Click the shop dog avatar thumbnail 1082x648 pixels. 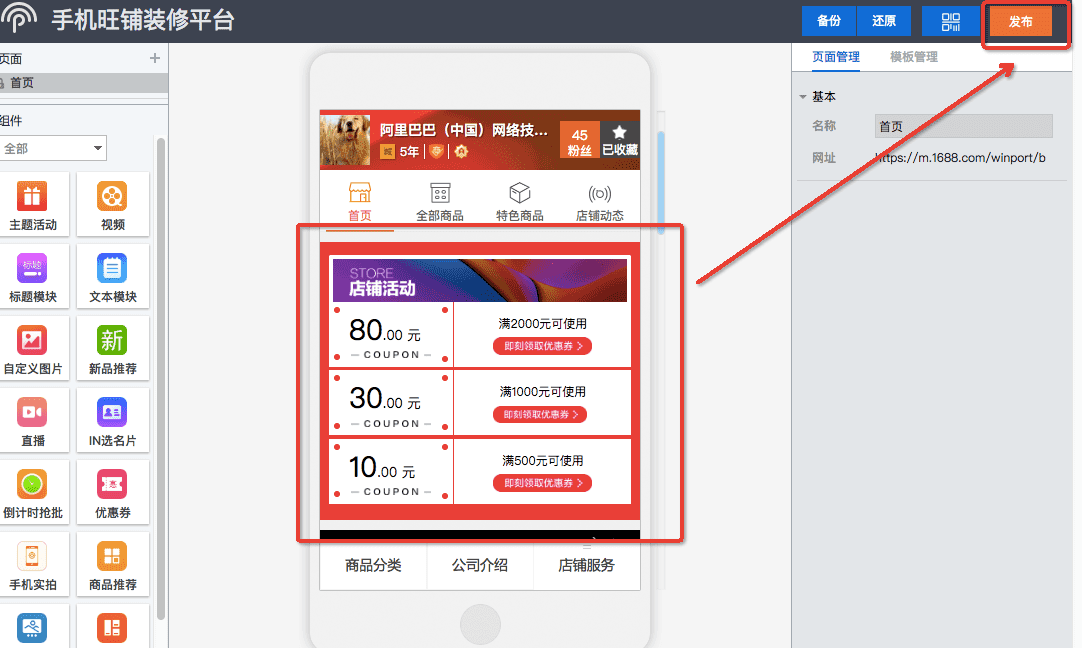[345, 140]
